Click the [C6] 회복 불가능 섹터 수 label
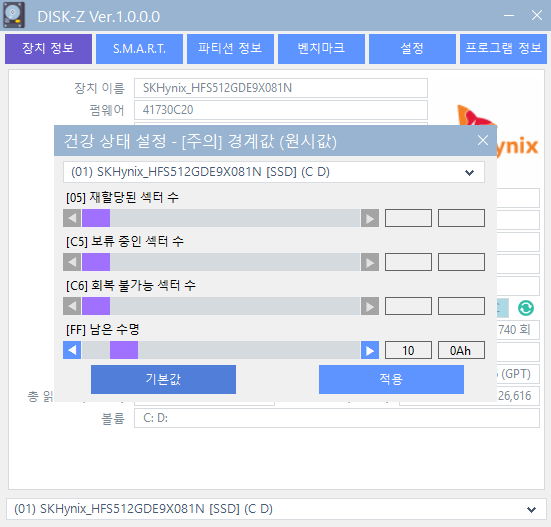 click(131, 285)
